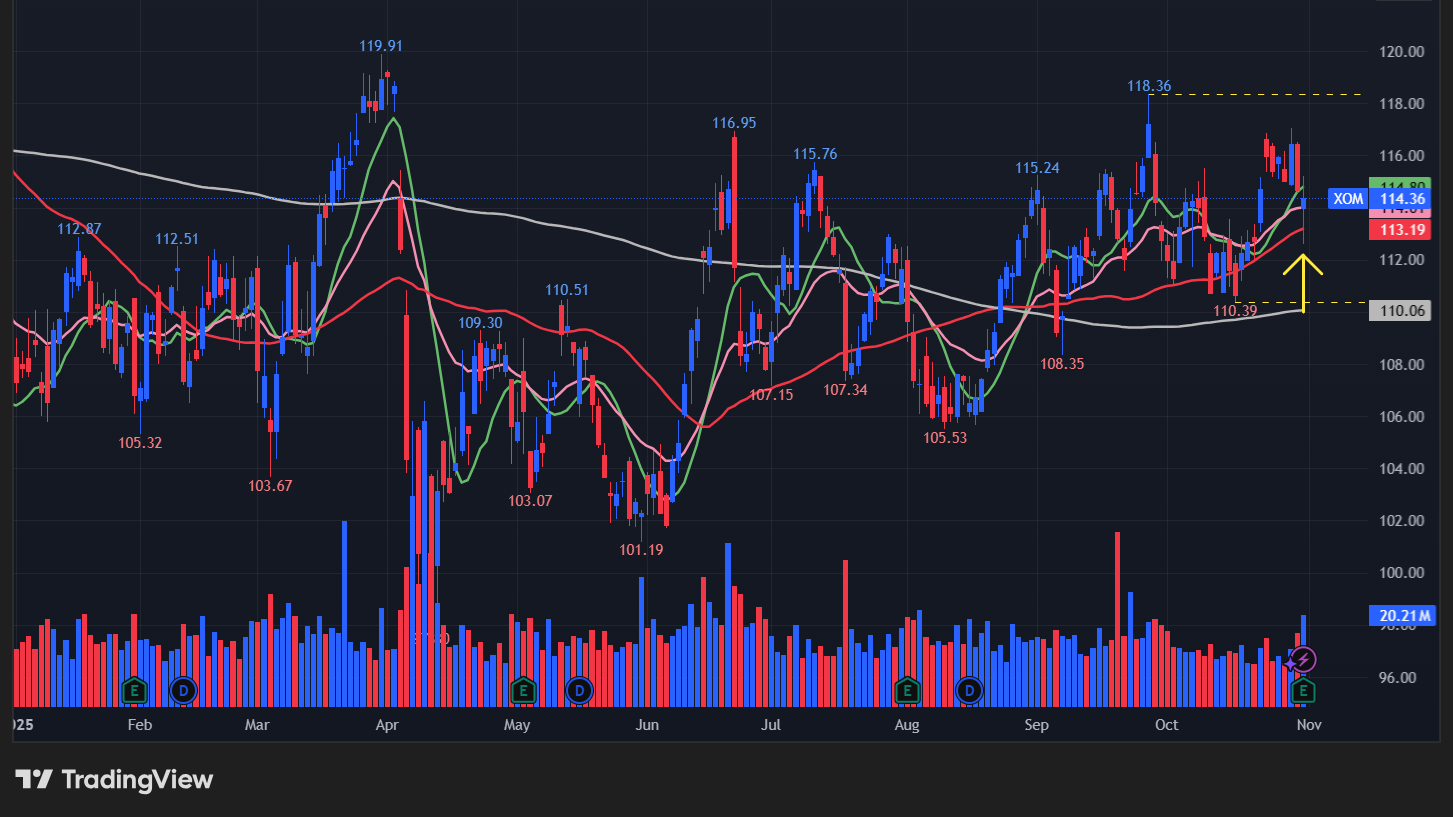Open the dividend D marker in mid-May
This screenshot has height=817, width=1453.
pos(579,689)
